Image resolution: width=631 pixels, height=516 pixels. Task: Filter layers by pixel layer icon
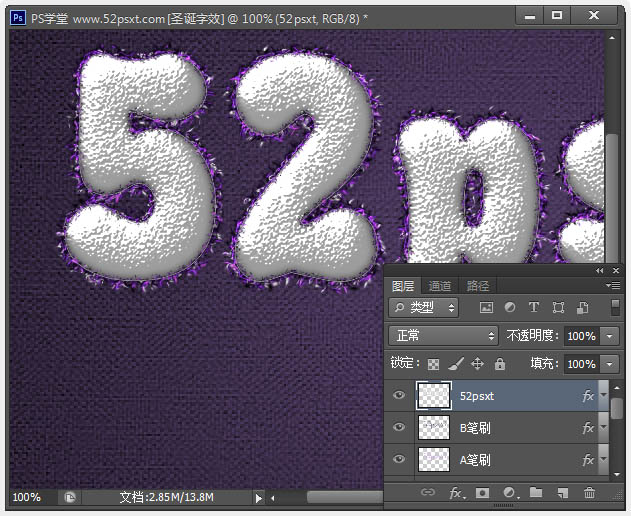click(x=487, y=307)
